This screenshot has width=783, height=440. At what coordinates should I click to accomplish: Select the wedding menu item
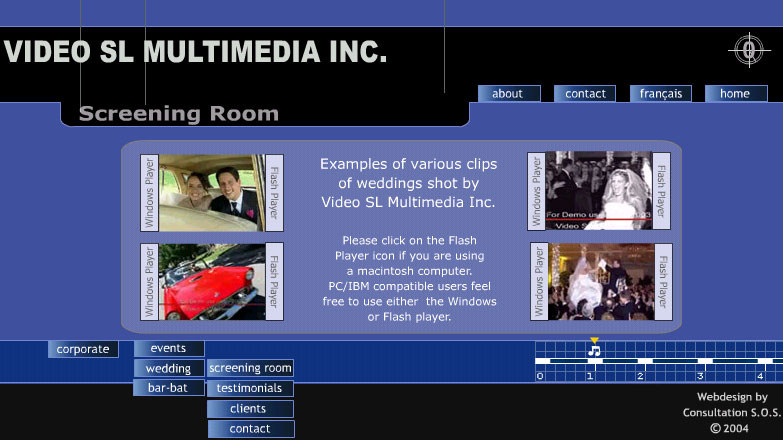(169, 368)
